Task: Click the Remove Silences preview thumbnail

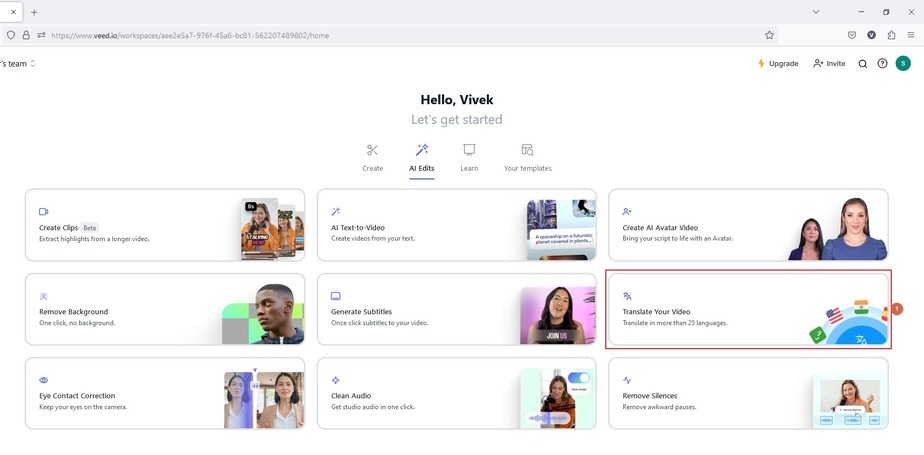Action: [x=850, y=403]
